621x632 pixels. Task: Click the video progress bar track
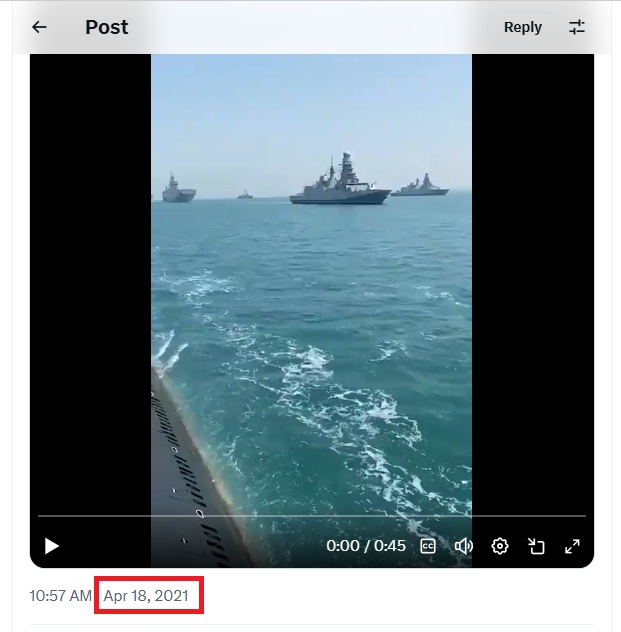pos(312,516)
